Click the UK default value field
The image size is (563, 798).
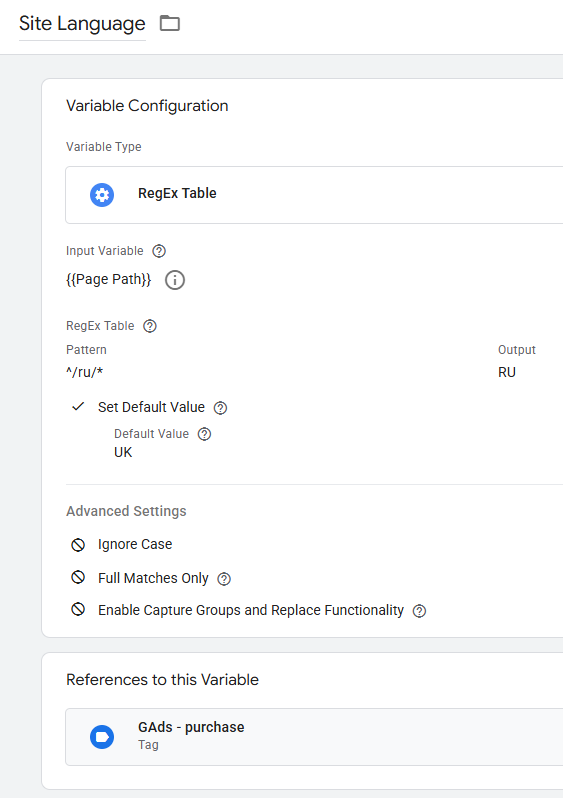[x=123, y=452]
